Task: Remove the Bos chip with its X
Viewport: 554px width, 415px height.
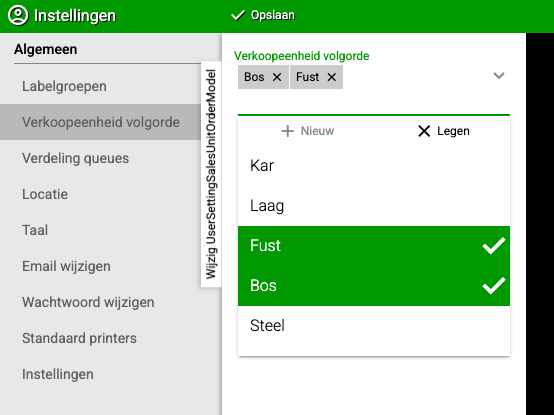Action: pyautogui.click(x=277, y=77)
